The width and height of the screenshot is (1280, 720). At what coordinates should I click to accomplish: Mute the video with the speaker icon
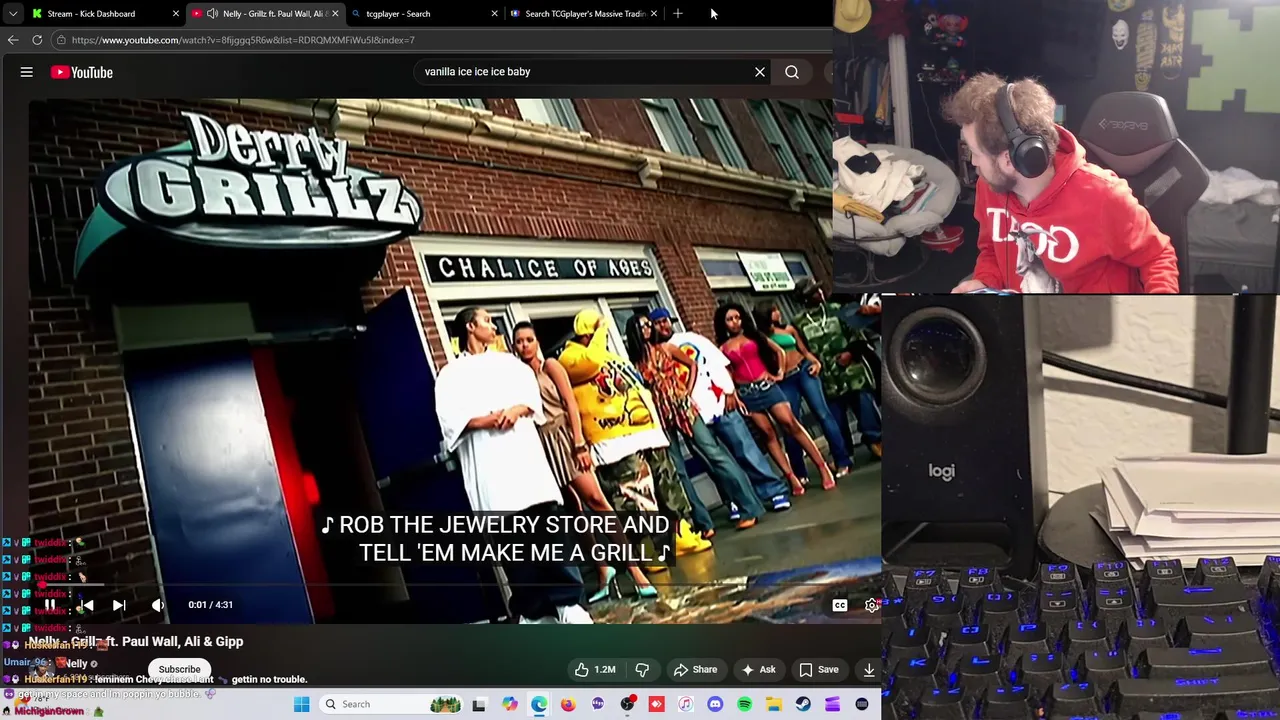click(158, 605)
